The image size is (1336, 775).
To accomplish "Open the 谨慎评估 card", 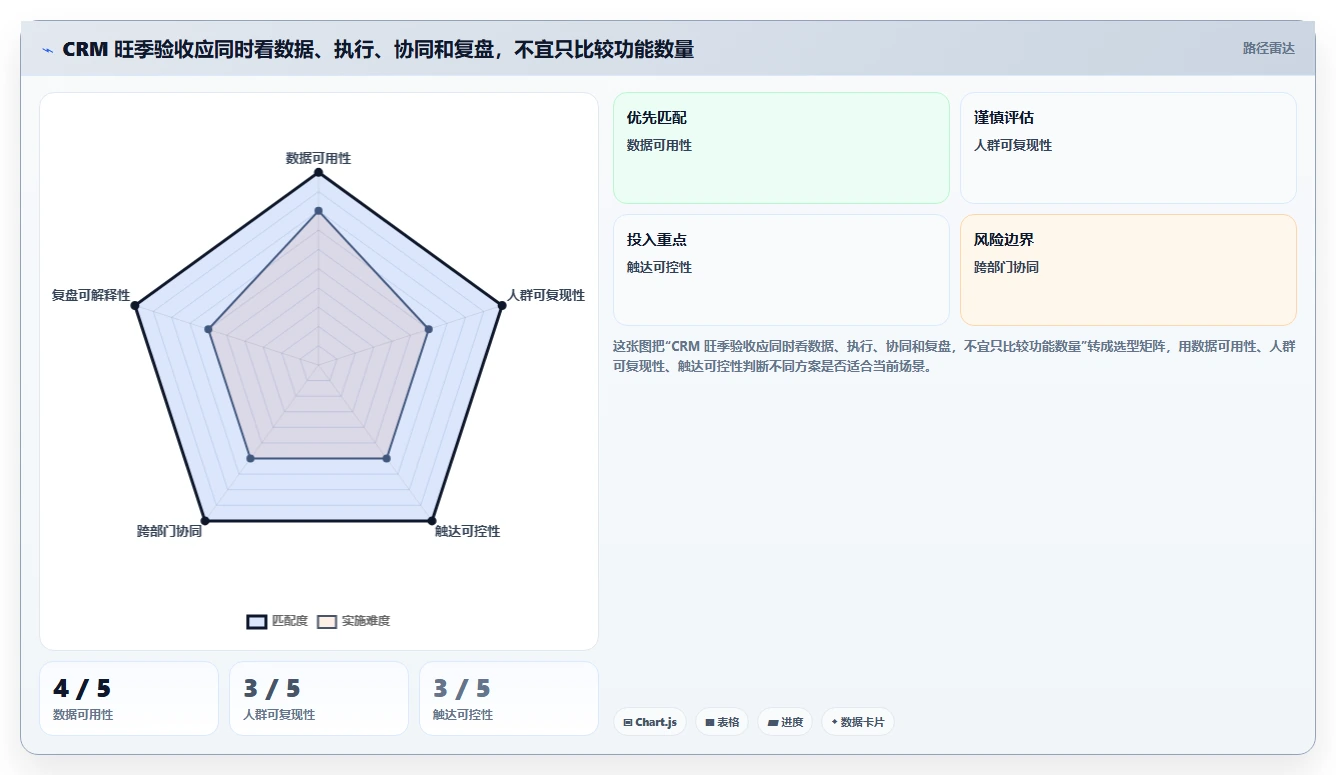I will tap(1128, 148).
